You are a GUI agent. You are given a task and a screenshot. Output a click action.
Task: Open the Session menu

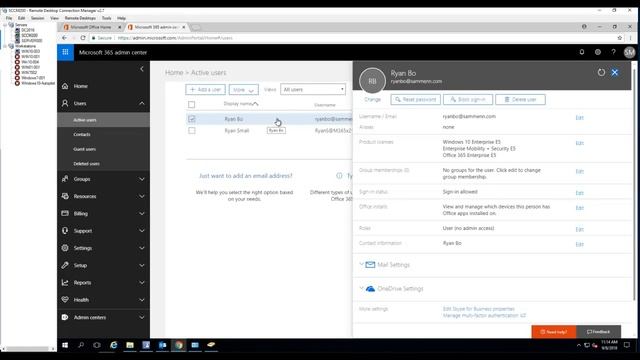38,18
